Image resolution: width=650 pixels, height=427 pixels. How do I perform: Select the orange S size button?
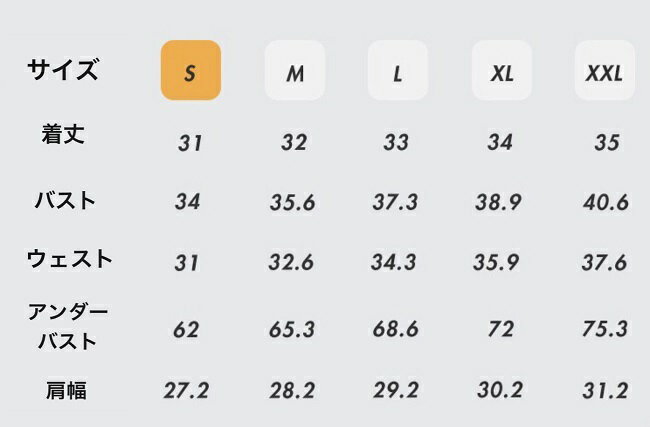(x=191, y=70)
